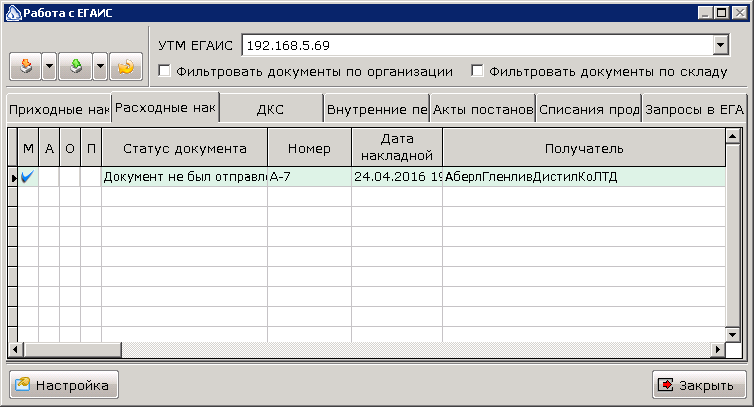
Task: Switch to the Приходные накладные tab
Action: click(x=59, y=110)
